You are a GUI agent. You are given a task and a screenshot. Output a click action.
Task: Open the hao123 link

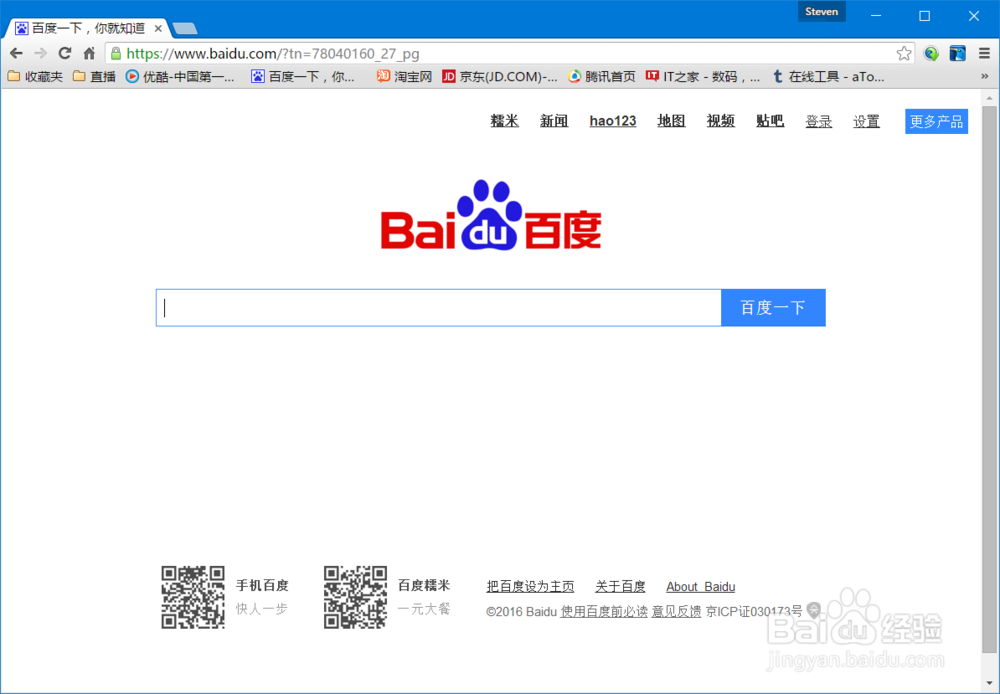tap(613, 121)
